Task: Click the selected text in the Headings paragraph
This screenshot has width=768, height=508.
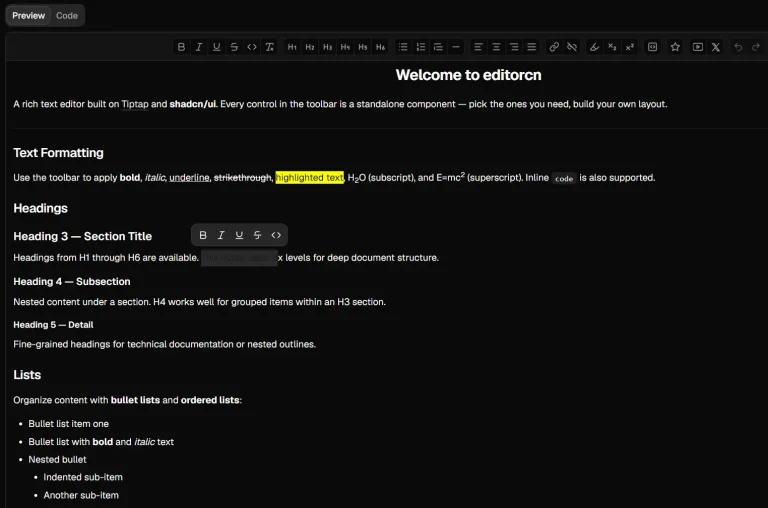Action: pos(239,258)
